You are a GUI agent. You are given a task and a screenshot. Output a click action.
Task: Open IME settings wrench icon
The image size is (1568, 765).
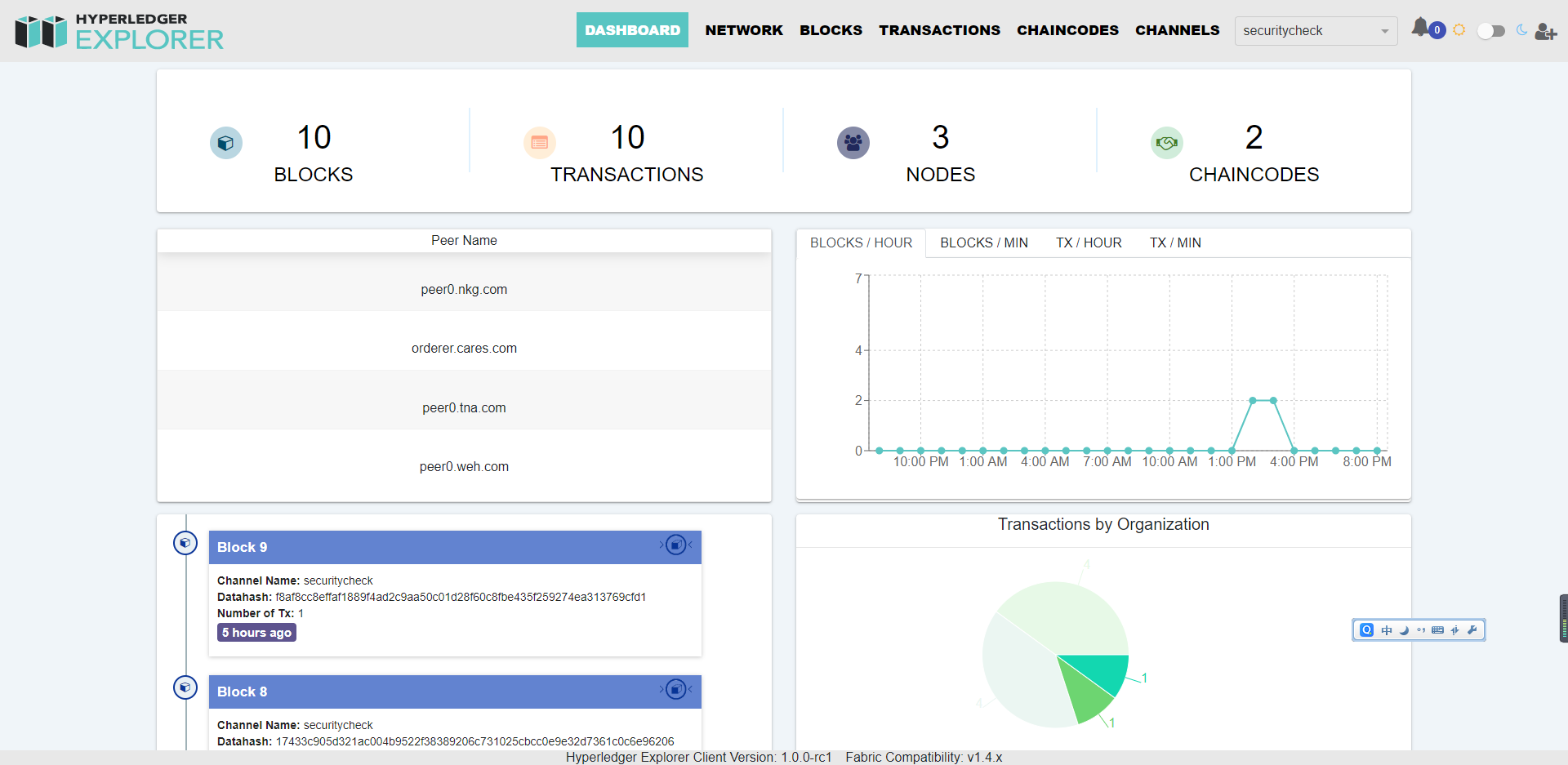(x=1472, y=629)
